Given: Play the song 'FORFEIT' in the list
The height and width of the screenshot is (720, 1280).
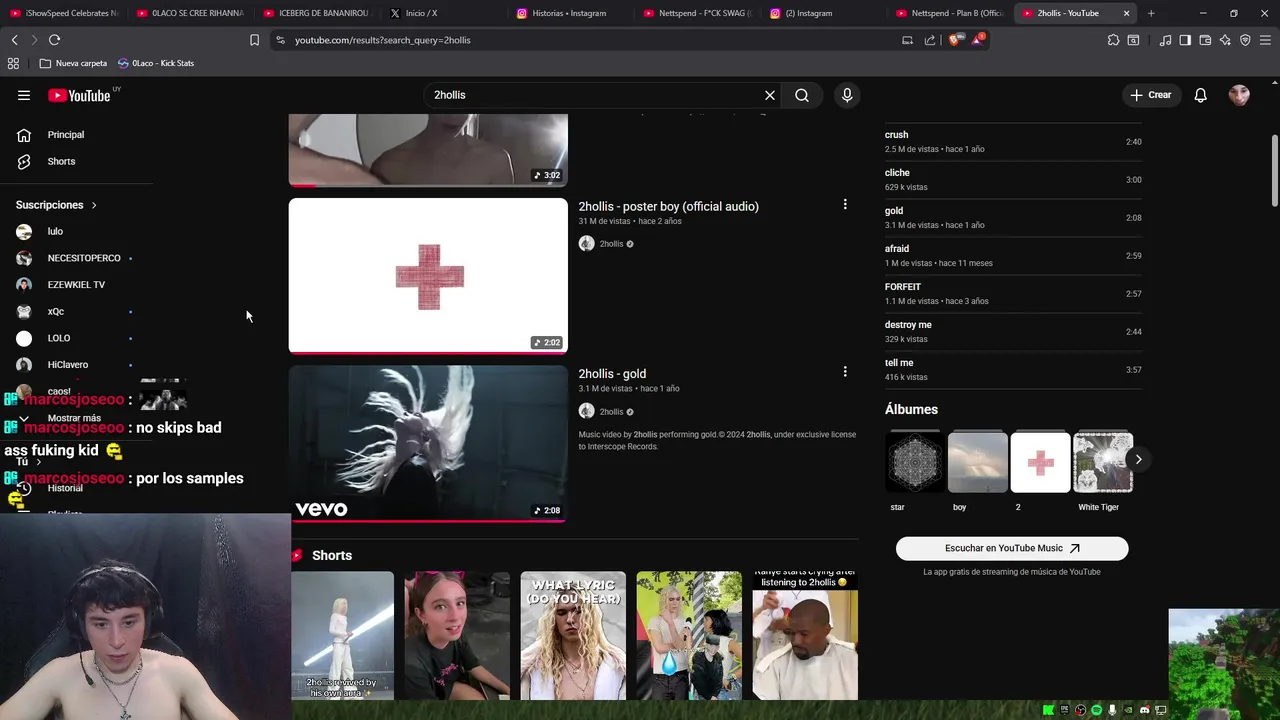Looking at the screenshot, I should [x=1013, y=293].
